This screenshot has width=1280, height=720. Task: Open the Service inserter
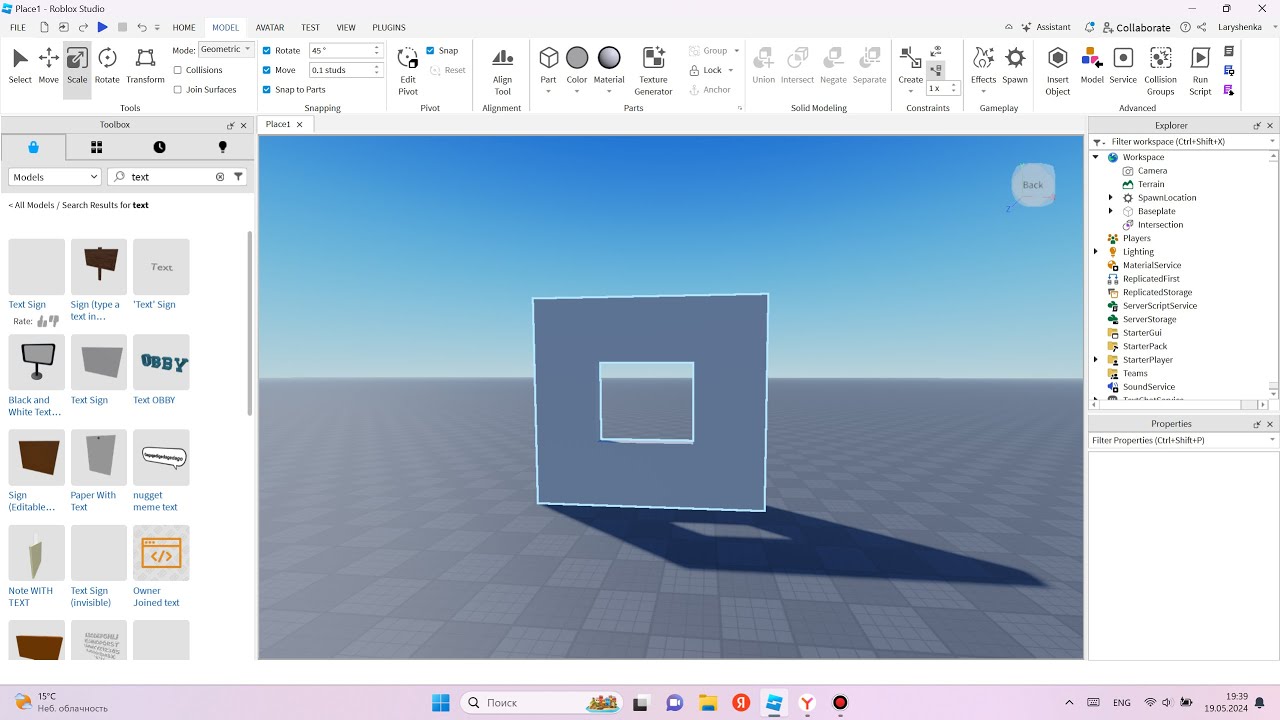(1123, 66)
